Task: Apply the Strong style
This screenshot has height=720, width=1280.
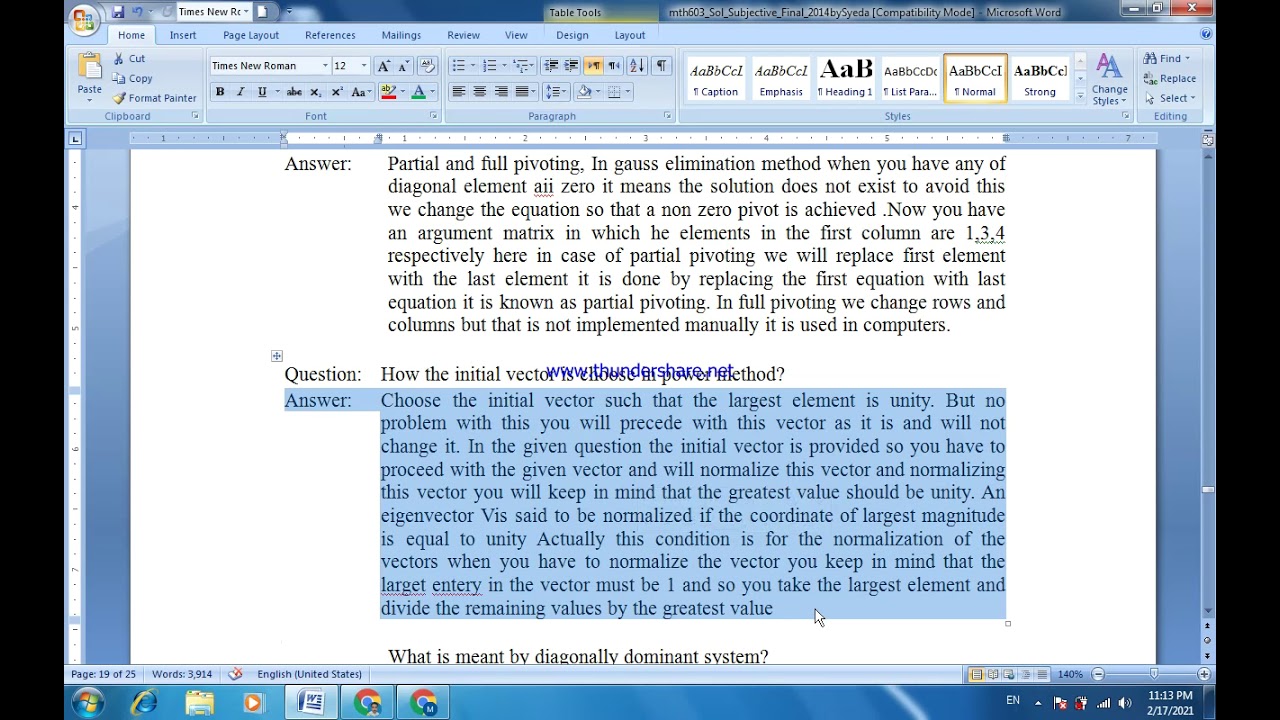Action: click(1040, 78)
